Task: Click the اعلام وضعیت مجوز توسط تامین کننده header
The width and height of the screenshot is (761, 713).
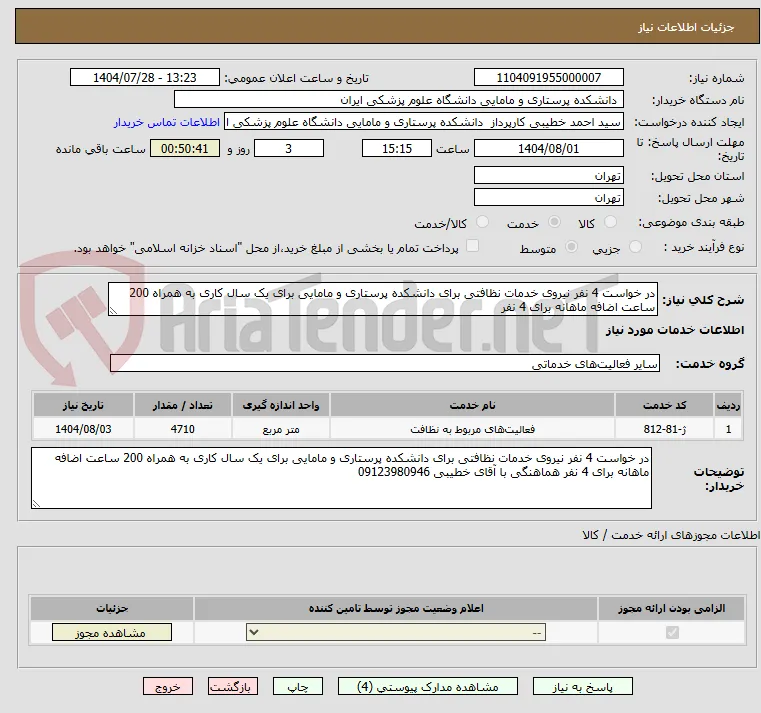Action: coord(396,608)
